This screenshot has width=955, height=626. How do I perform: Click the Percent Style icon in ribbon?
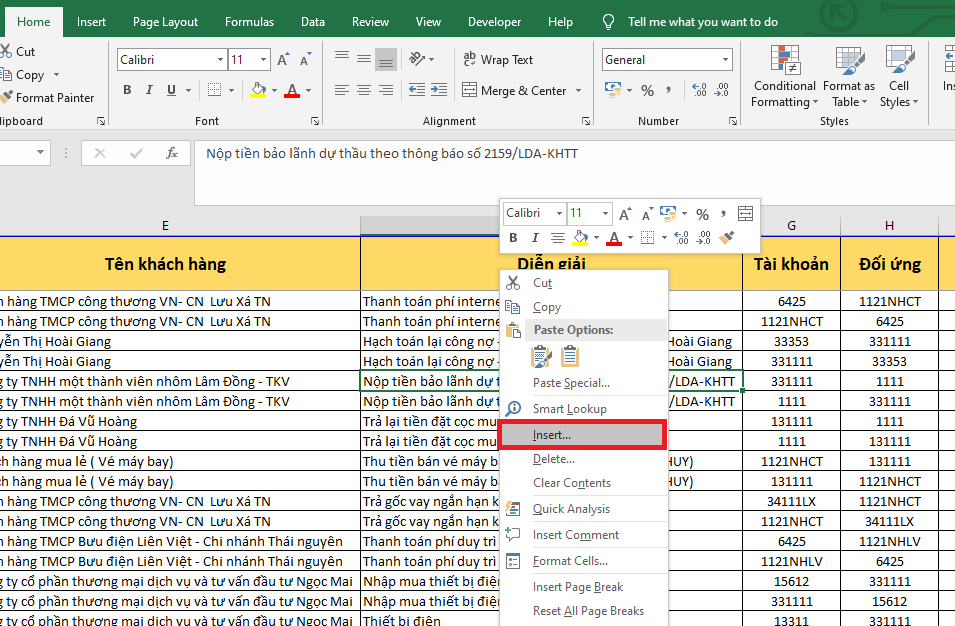[x=647, y=91]
